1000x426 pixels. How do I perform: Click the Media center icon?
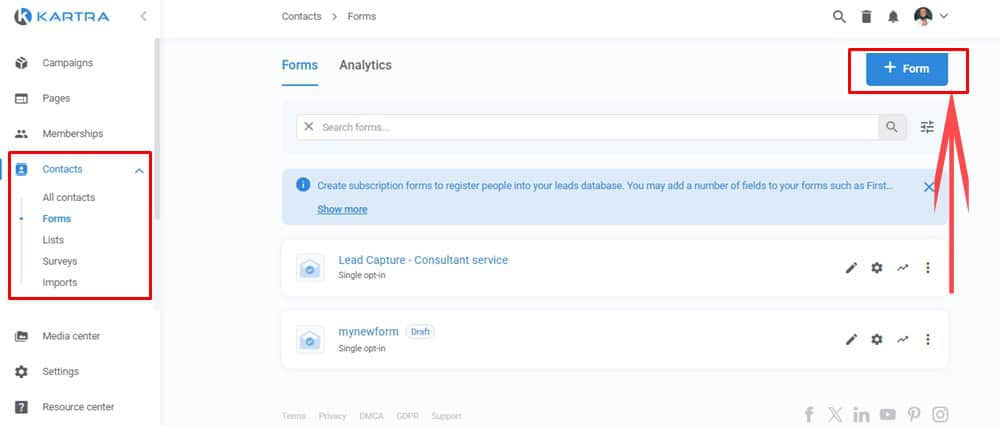pyautogui.click(x=22, y=336)
